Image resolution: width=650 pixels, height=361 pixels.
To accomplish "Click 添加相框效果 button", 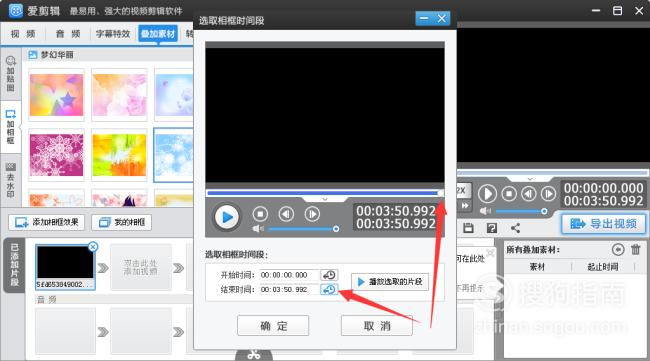I will click(x=46, y=223).
